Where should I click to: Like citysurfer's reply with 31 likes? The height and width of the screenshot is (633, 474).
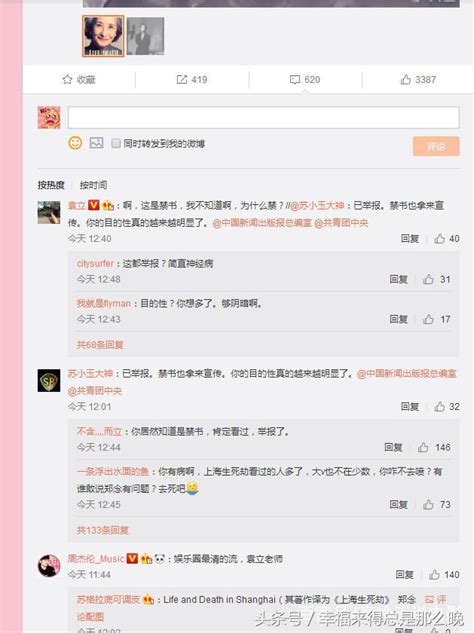[x=428, y=279]
